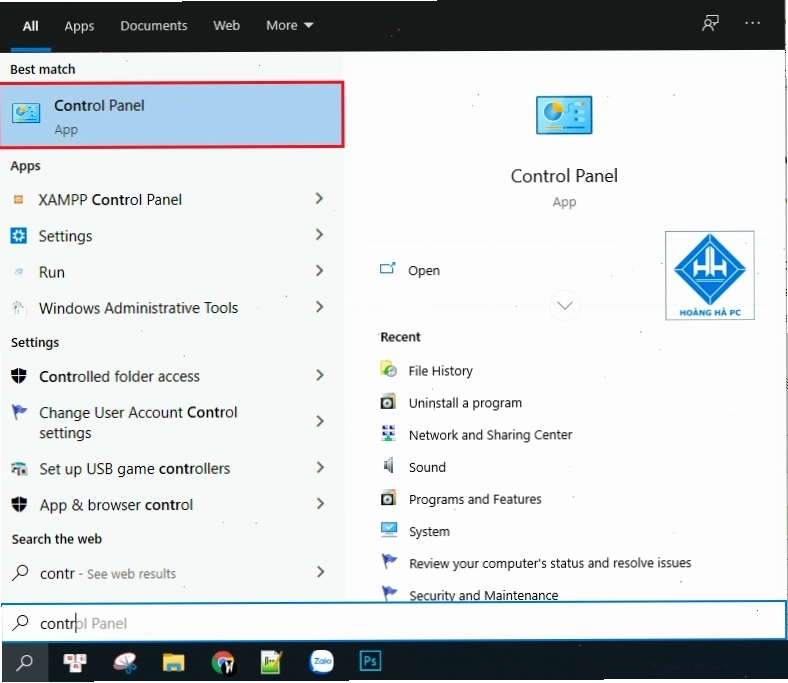Select the Web filter tab
The width and height of the screenshot is (788, 683).
(x=227, y=25)
